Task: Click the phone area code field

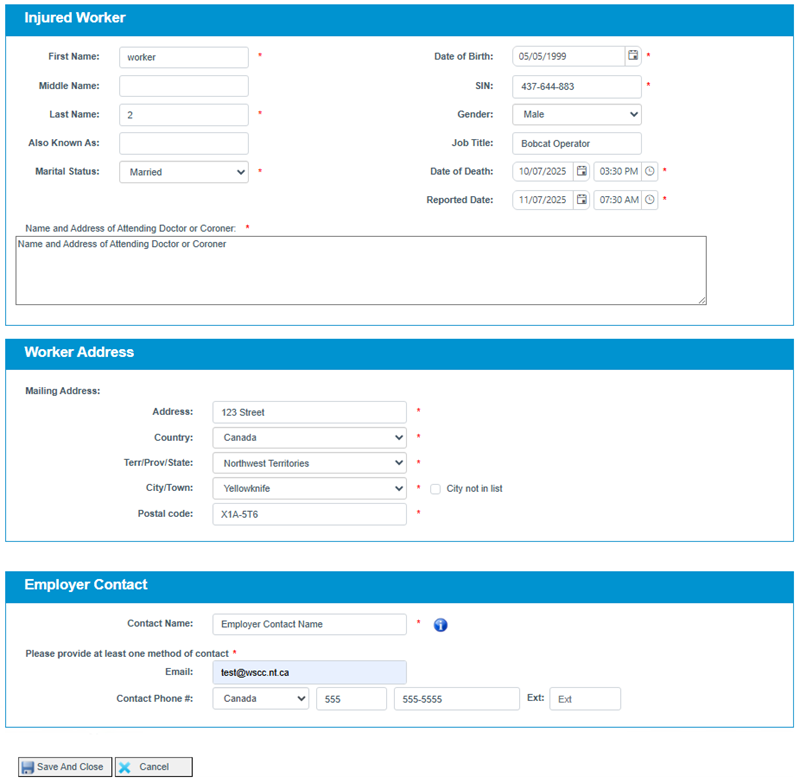Action: (351, 699)
